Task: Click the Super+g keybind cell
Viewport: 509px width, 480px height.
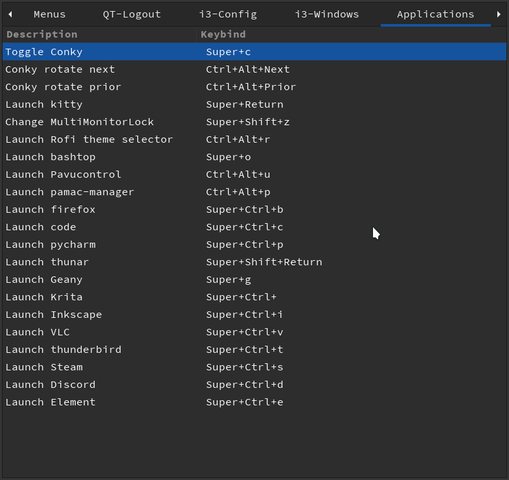Action: click(x=228, y=279)
